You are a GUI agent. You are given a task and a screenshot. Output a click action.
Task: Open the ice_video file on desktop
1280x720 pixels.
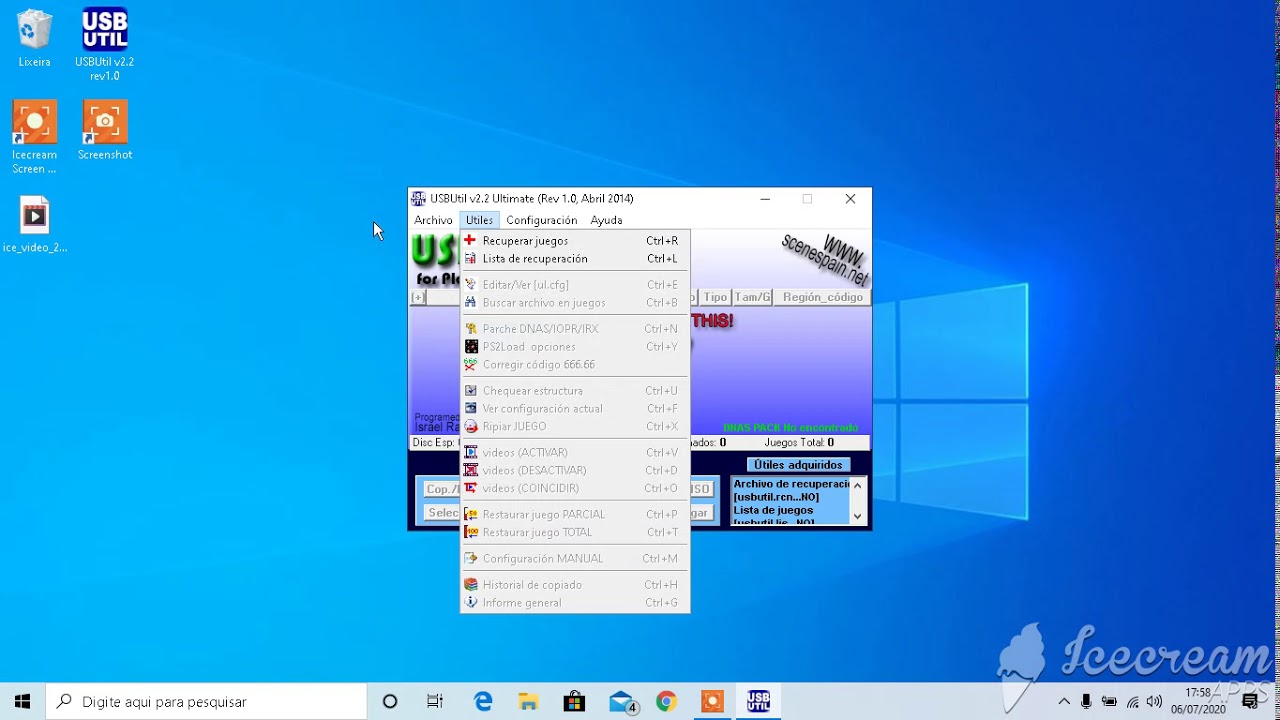34,216
